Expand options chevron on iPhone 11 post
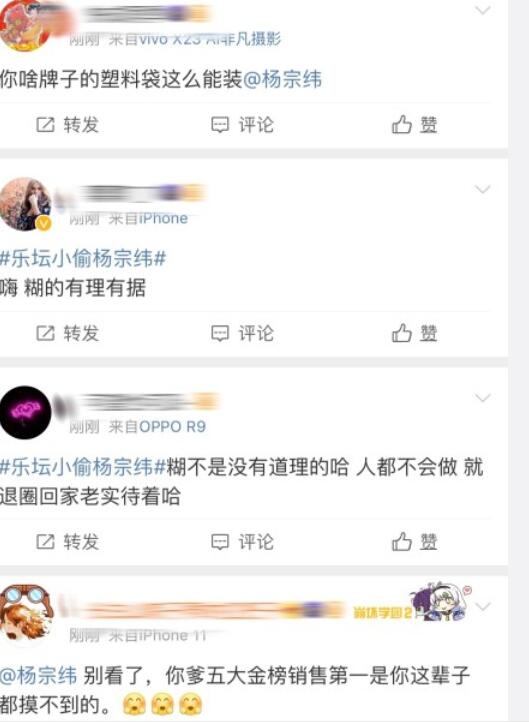Screen dimensions: 529x722 click(x=483, y=607)
